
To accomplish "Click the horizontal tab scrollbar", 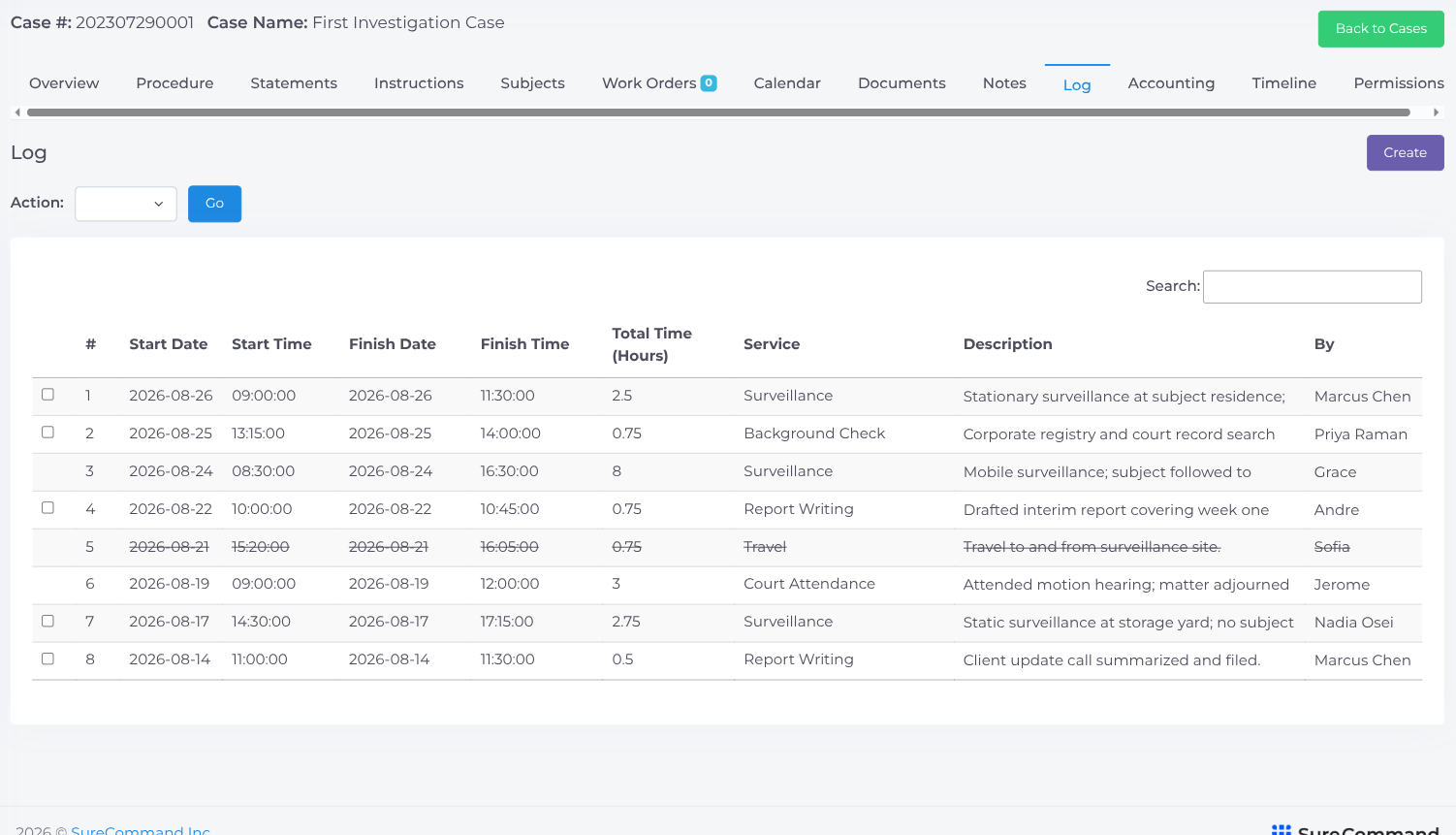I will pyautogui.click(x=718, y=112).
